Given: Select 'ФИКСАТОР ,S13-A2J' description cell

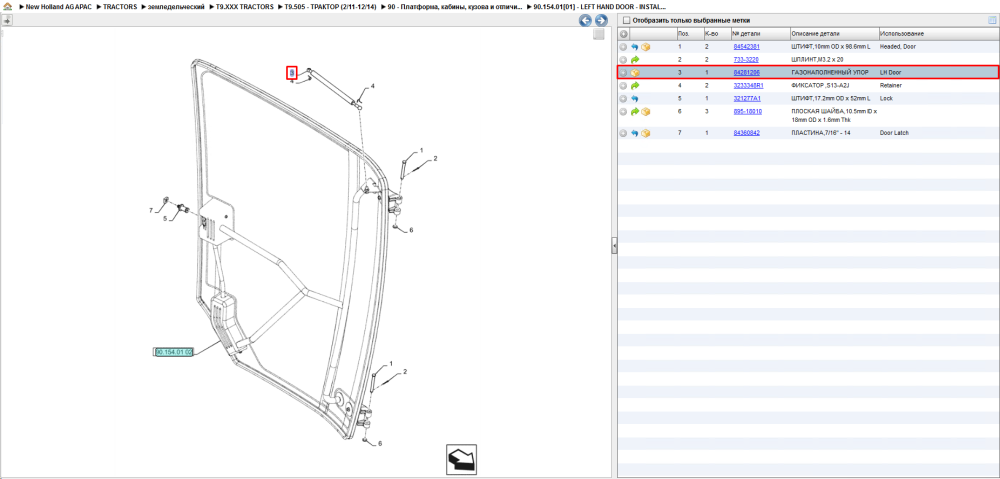Looking at the screenshot, I should (819, 85).
